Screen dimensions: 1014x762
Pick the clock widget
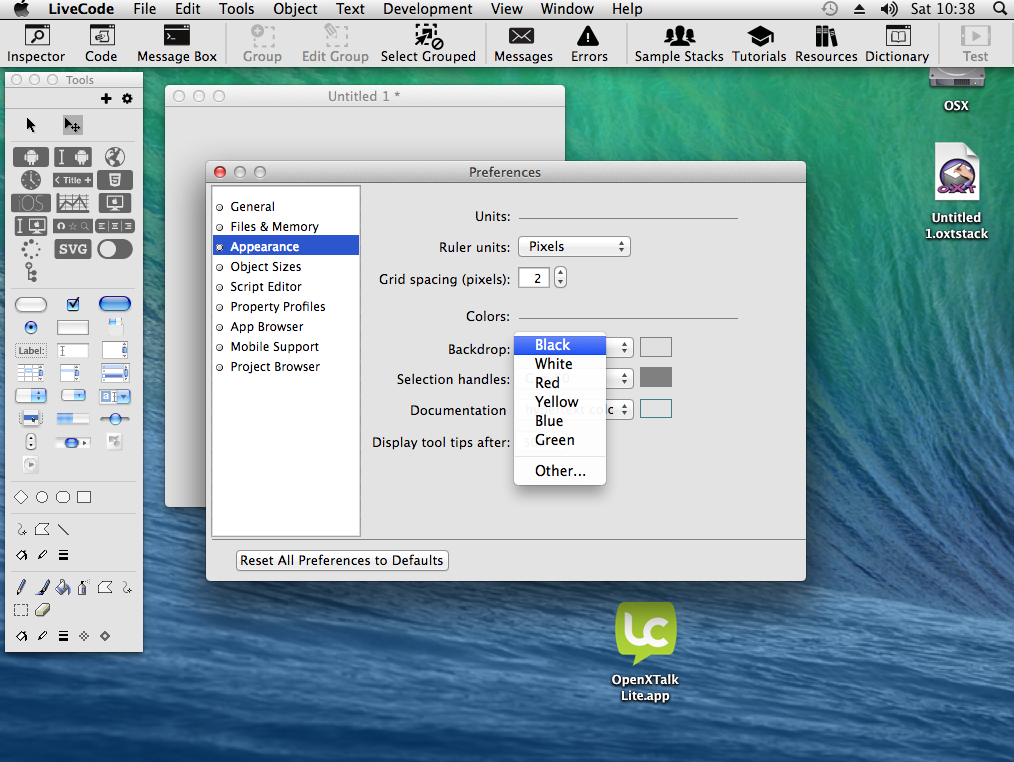(x=30, y=180)
